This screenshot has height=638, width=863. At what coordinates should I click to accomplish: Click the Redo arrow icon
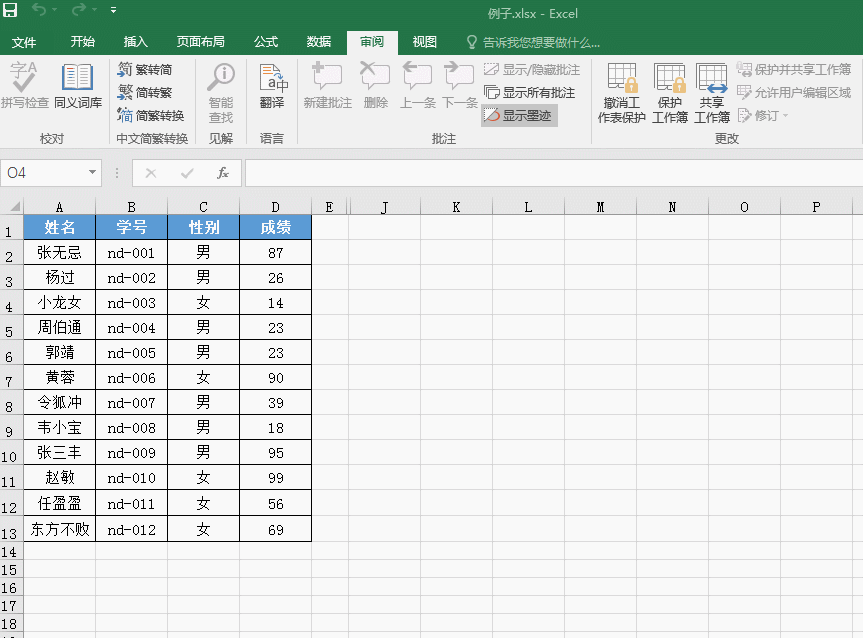(79, 9)
